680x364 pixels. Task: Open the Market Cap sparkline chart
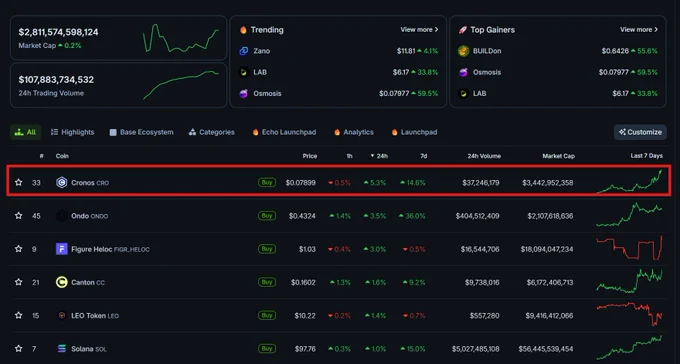coord(181,38)
